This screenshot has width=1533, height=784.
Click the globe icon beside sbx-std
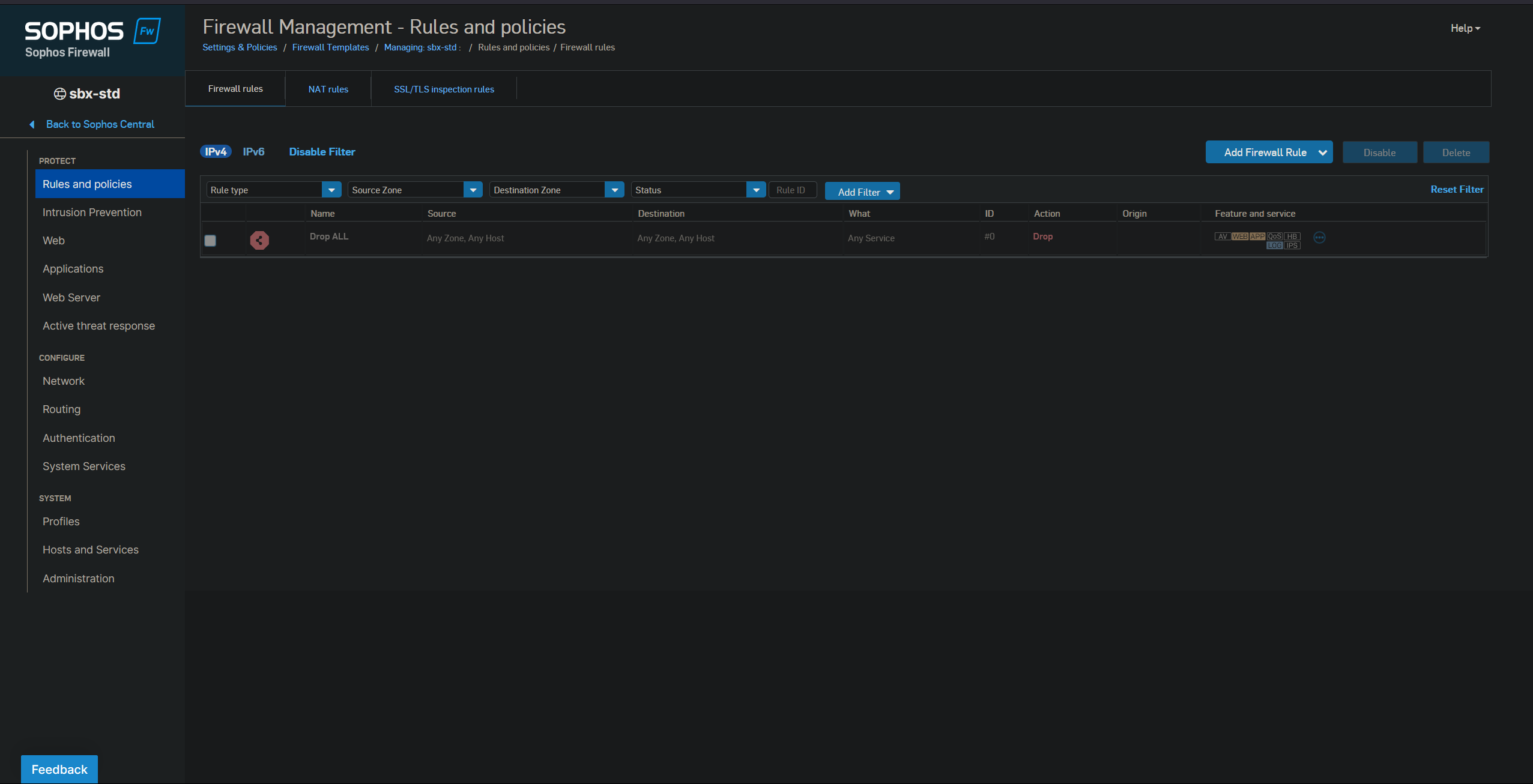[60, 94]
